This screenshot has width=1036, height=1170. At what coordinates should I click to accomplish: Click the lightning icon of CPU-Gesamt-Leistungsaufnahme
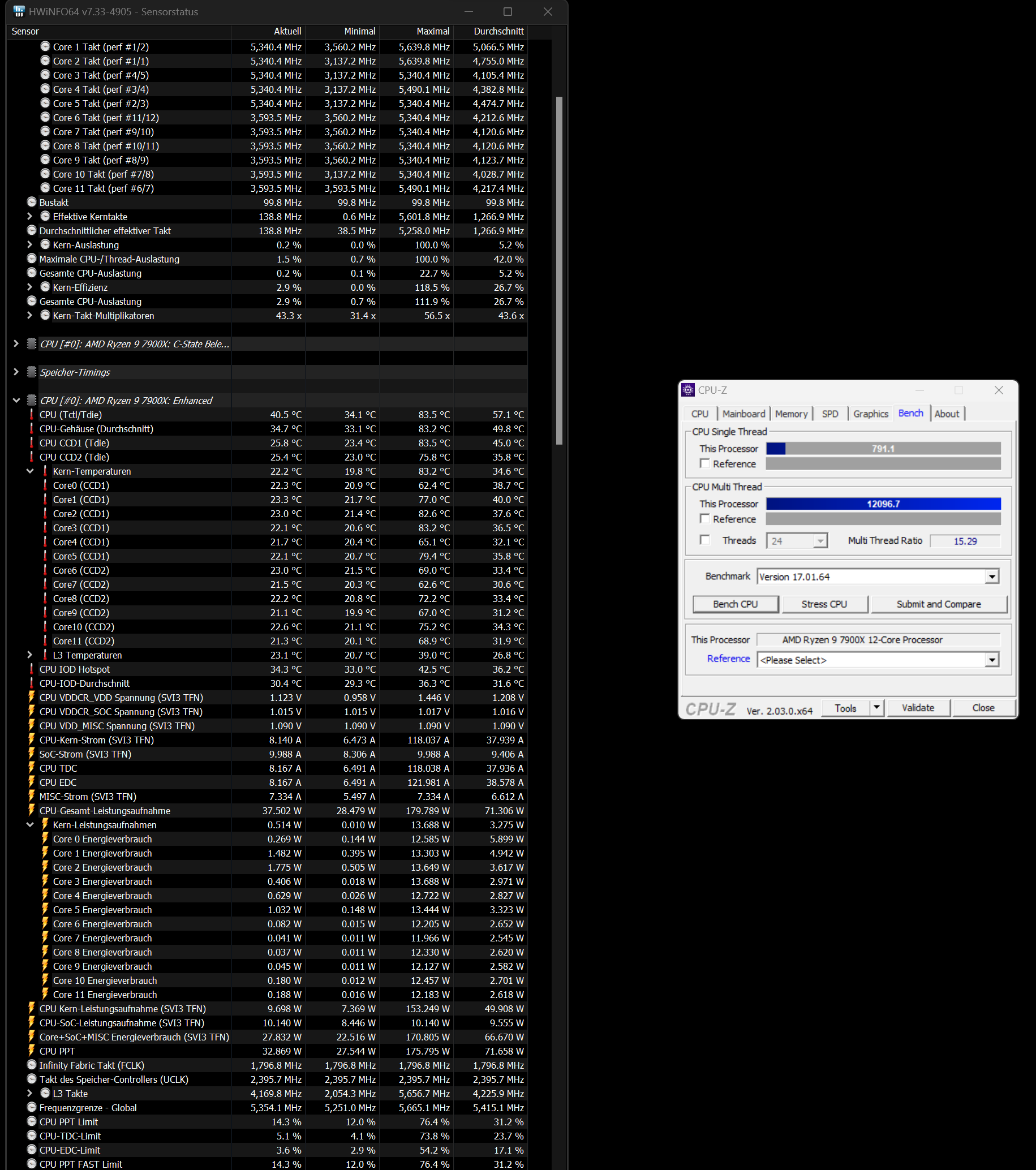pos(32,810)
